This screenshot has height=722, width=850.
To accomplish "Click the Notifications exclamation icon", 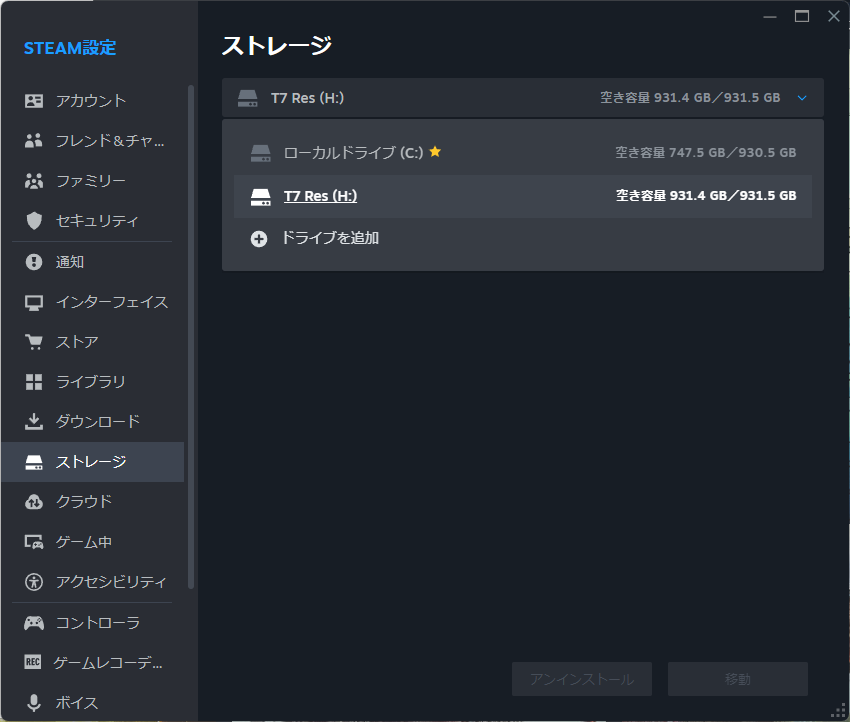I will (34, 262).
